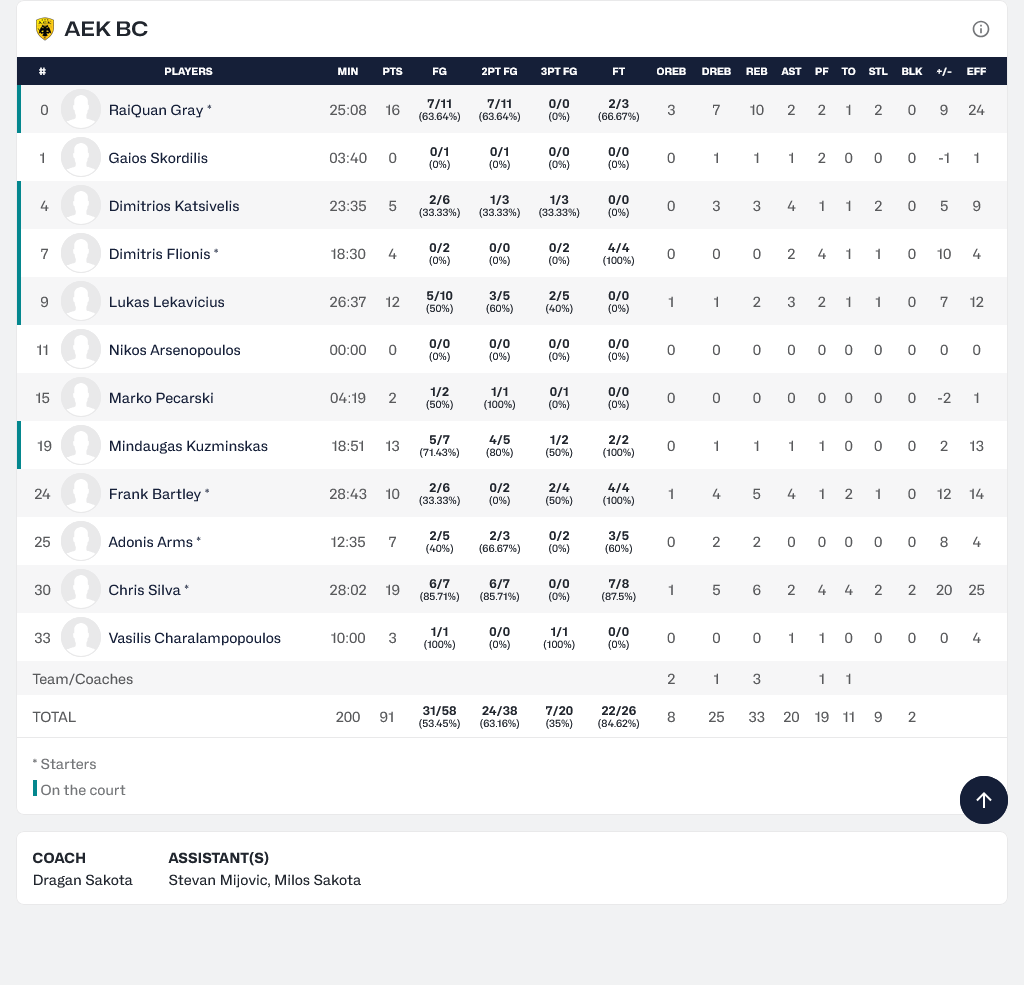Open Frank Bartley player profile link
Image resolution: width=1024 pixels, height=985 pixels.
155,494
